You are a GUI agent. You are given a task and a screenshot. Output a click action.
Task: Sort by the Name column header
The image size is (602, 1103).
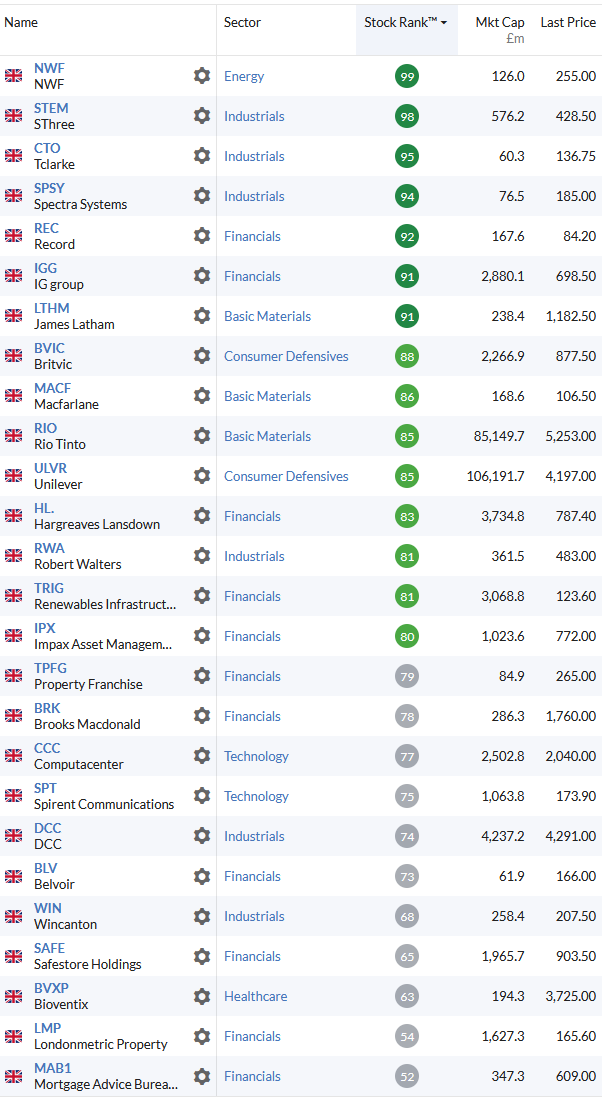click(x=21, y=23)
